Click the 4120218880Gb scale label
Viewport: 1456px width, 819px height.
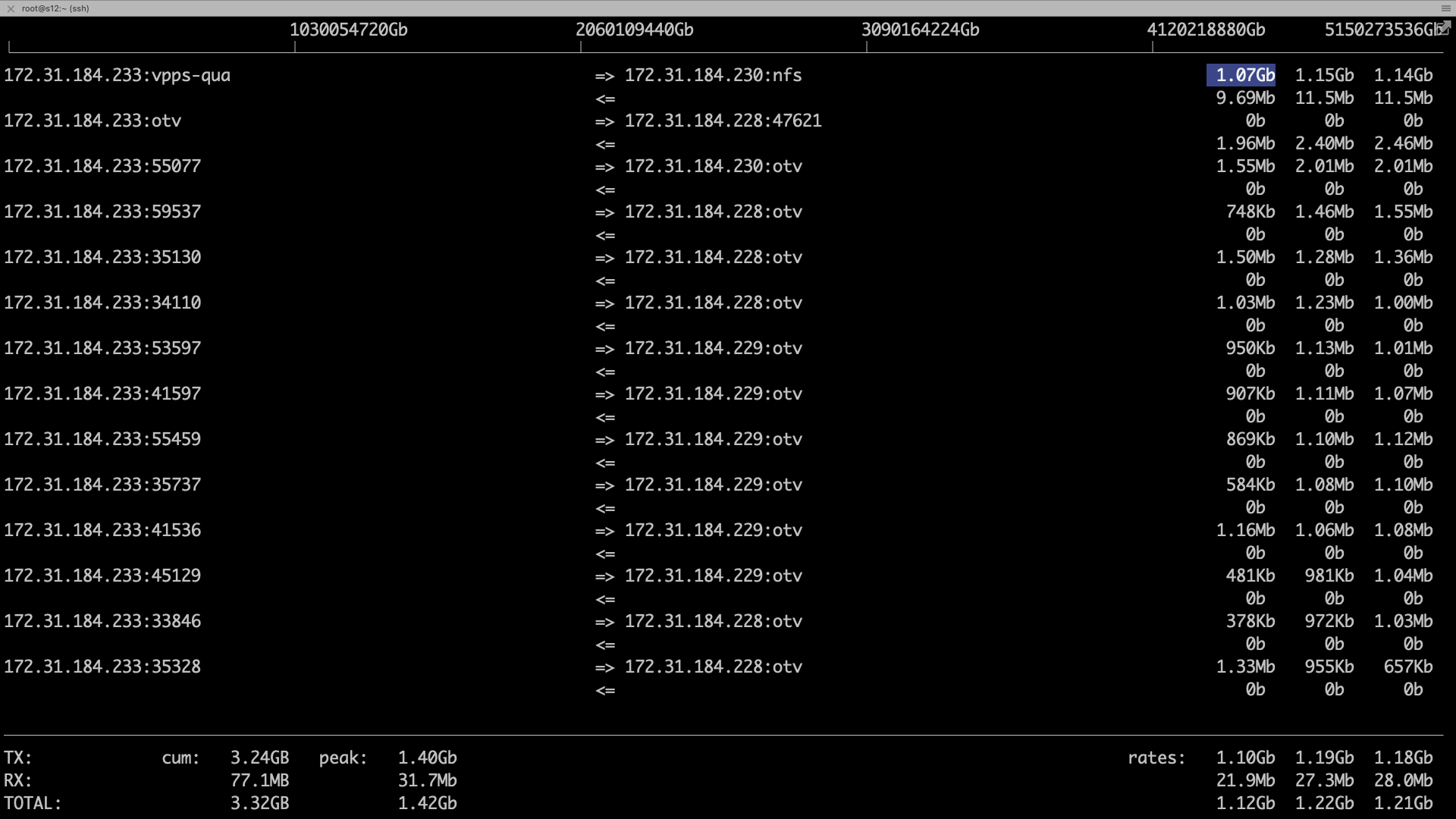click(x=1207, y=30)
